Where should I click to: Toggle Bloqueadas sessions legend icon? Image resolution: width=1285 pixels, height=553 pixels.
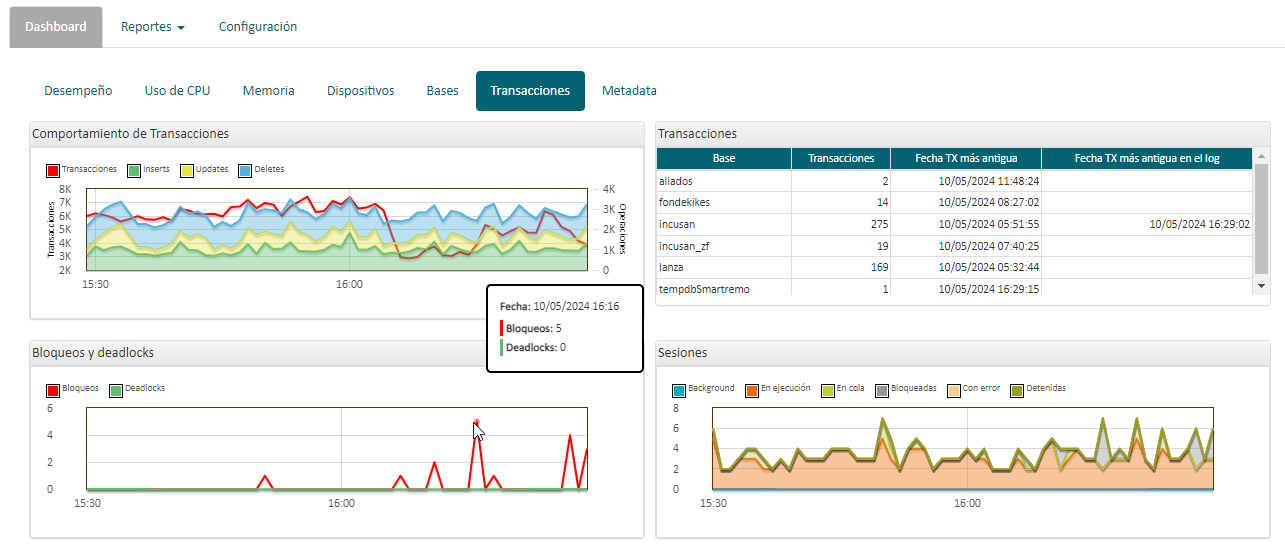(x=882, y=389)
